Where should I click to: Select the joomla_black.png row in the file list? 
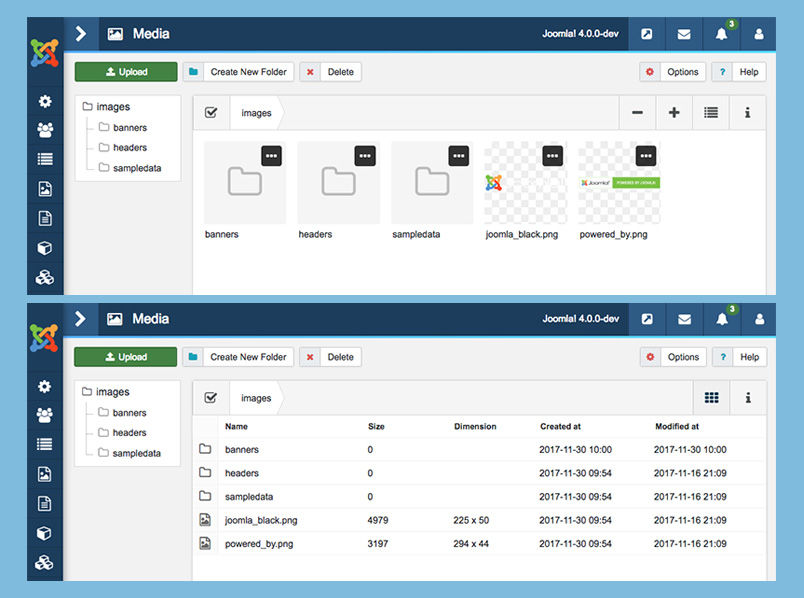click(x=261, y=520)
